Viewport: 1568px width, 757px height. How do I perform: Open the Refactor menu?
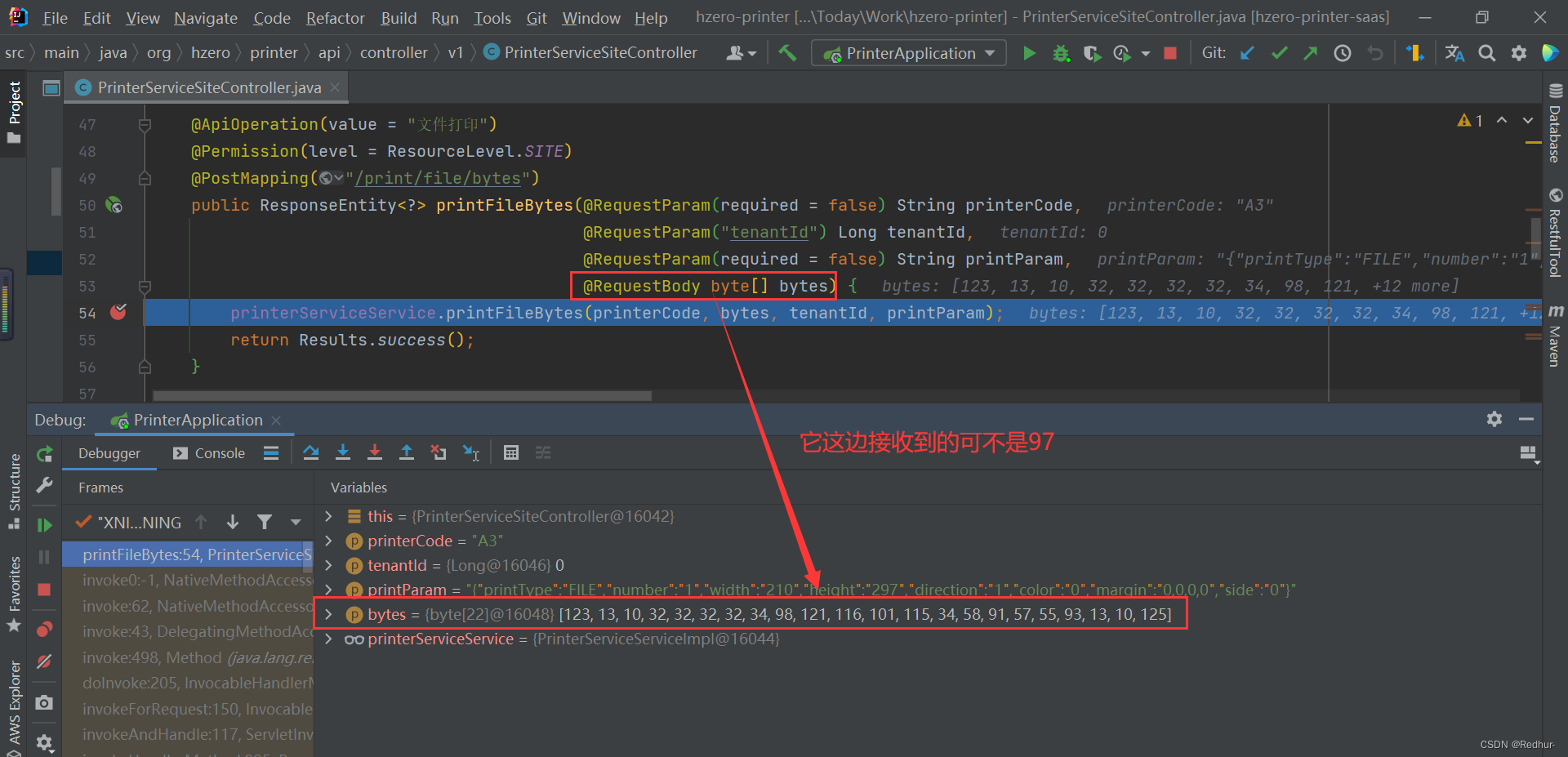335,17
